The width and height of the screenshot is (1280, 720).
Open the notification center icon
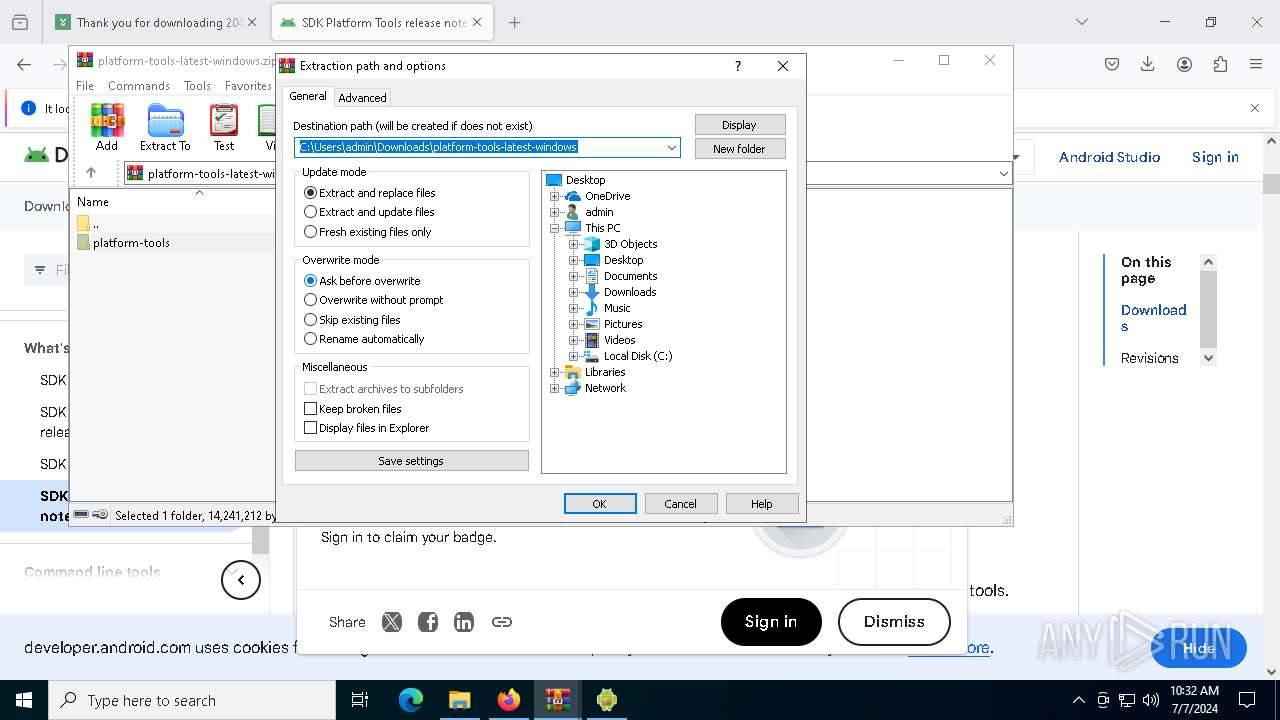[x=1247, y=700]
